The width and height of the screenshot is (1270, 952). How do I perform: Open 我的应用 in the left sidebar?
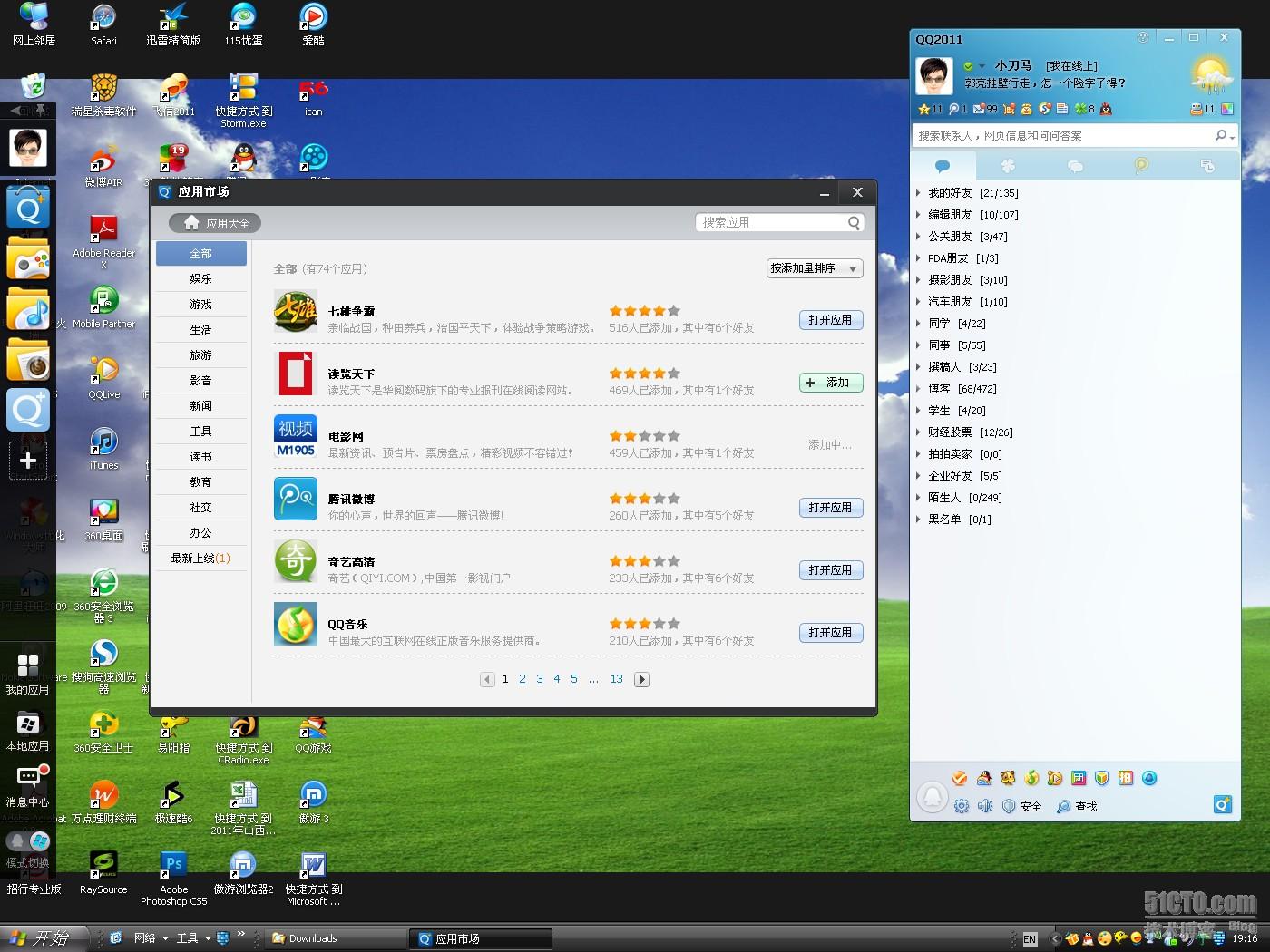click(27, 673)
